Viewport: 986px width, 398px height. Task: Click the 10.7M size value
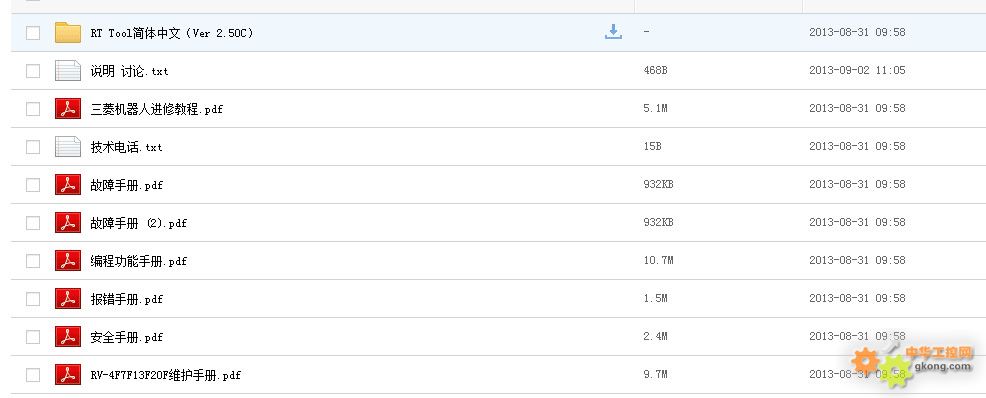(x=658, y=260)
